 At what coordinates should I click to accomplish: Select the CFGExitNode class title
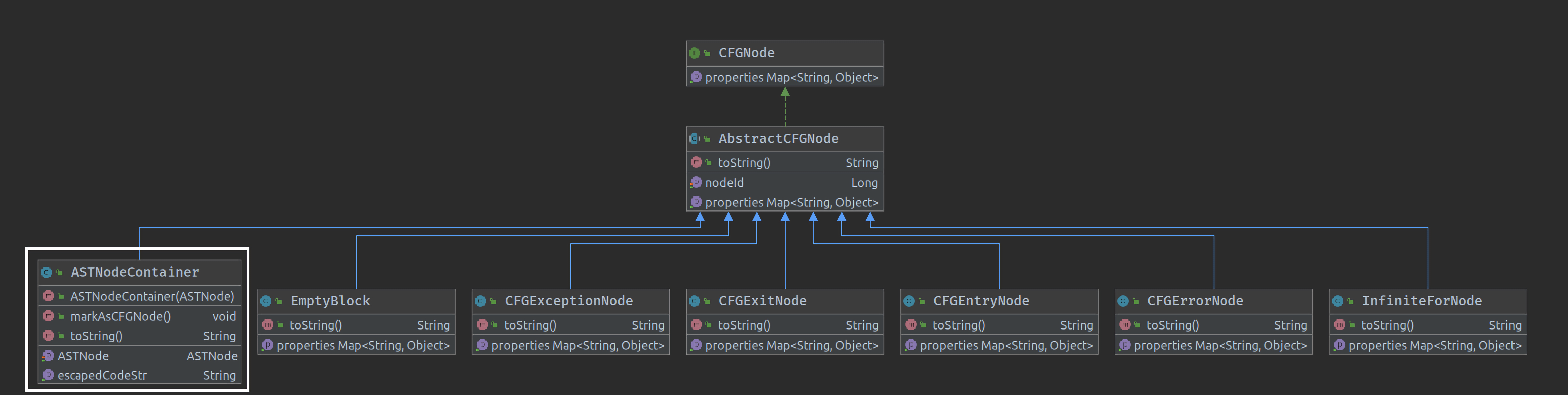point(762,301)
